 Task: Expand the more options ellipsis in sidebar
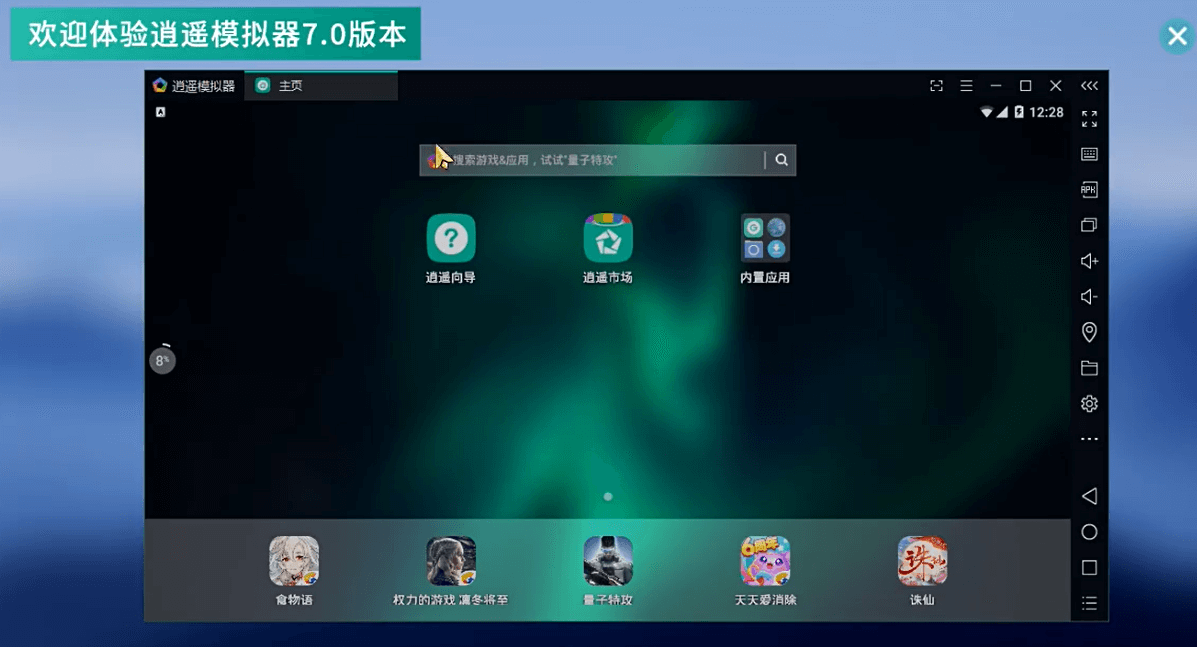1089,439
